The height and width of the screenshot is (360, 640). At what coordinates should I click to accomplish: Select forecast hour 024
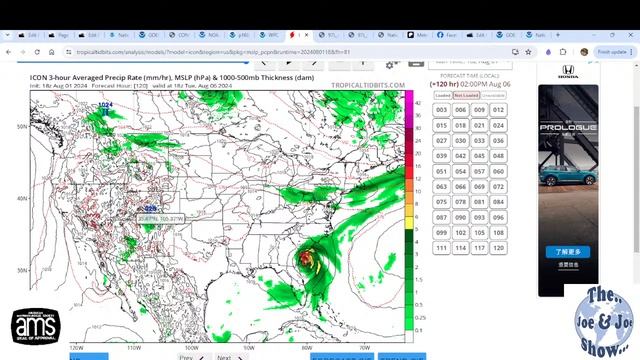[x=498, y=125]
